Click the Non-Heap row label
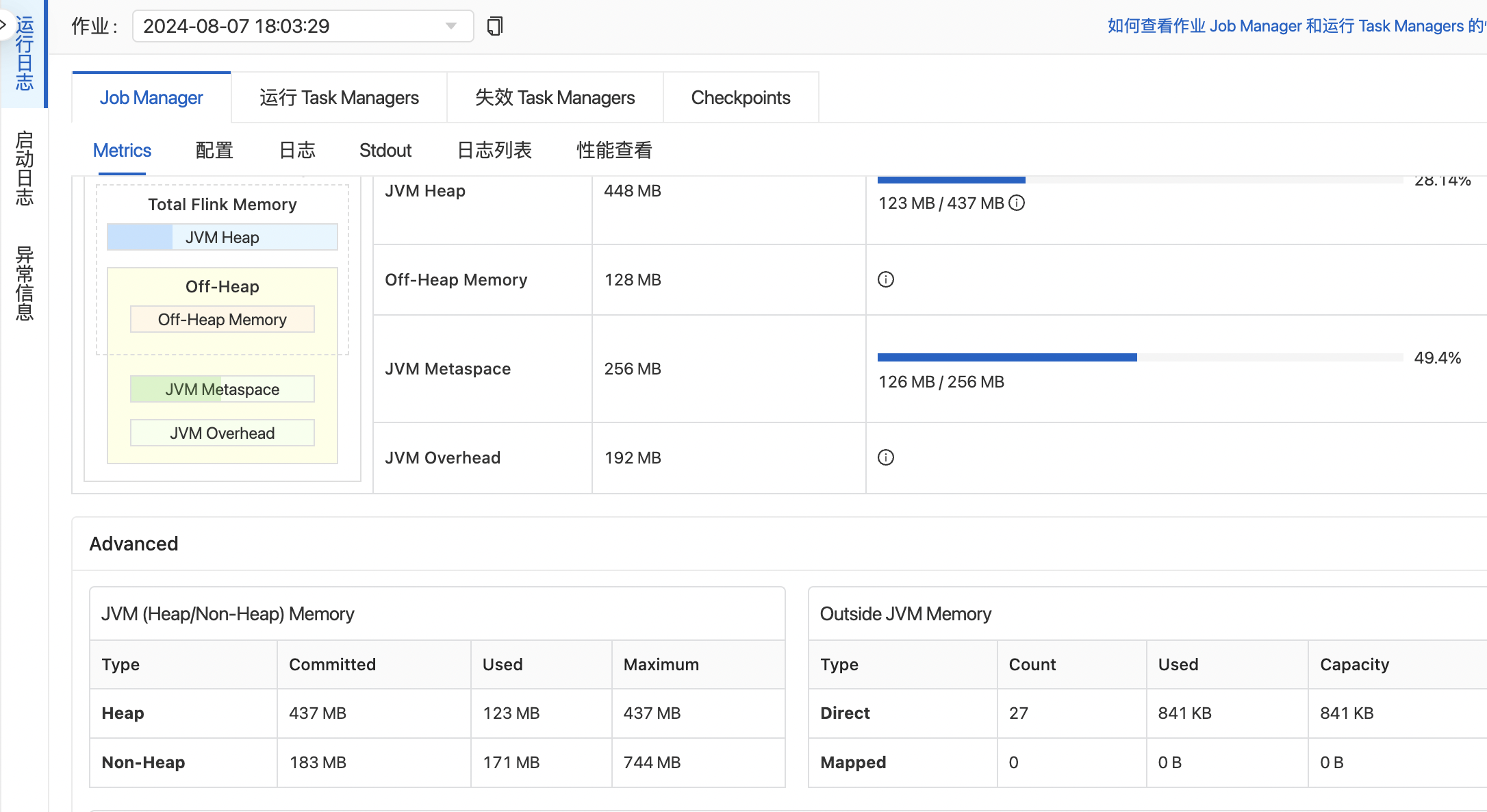The height and width of the screenshot is (812, 1487). [x=143, y=762]
